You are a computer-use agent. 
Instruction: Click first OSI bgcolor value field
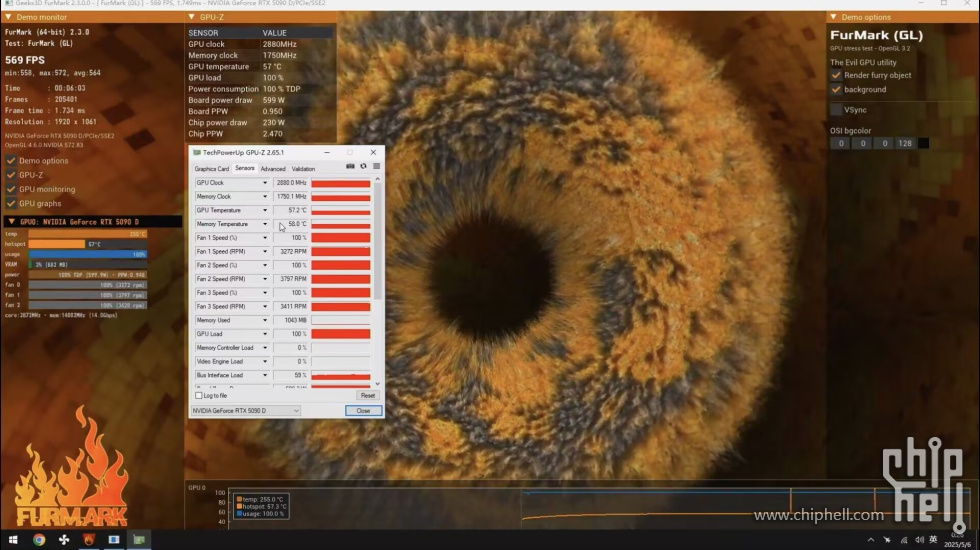[x=841, y=143]
